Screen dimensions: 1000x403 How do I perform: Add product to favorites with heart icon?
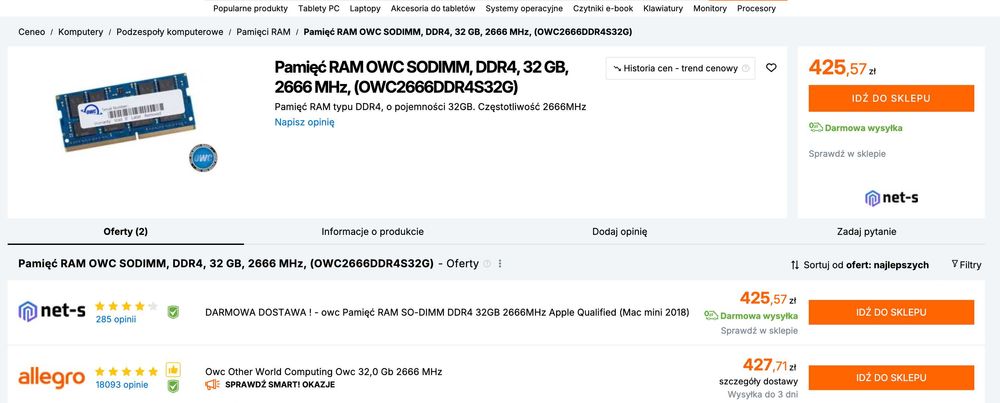coord(771,68)
